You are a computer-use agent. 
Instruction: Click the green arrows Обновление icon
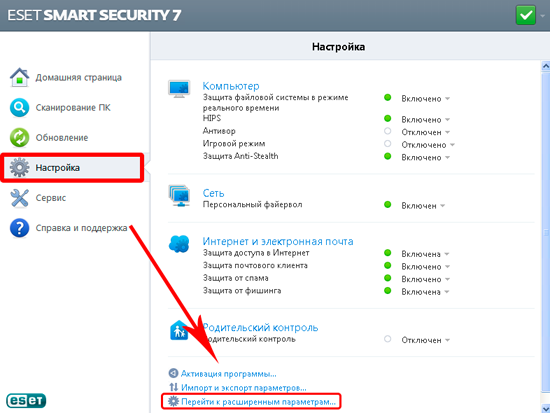tap(19, 138)
